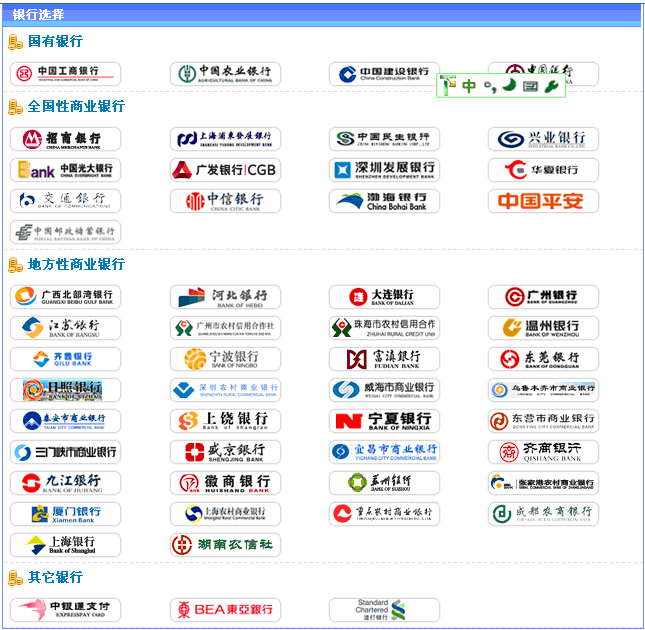Toggle the punctuation icon in IME toolbar

(490, 87)
